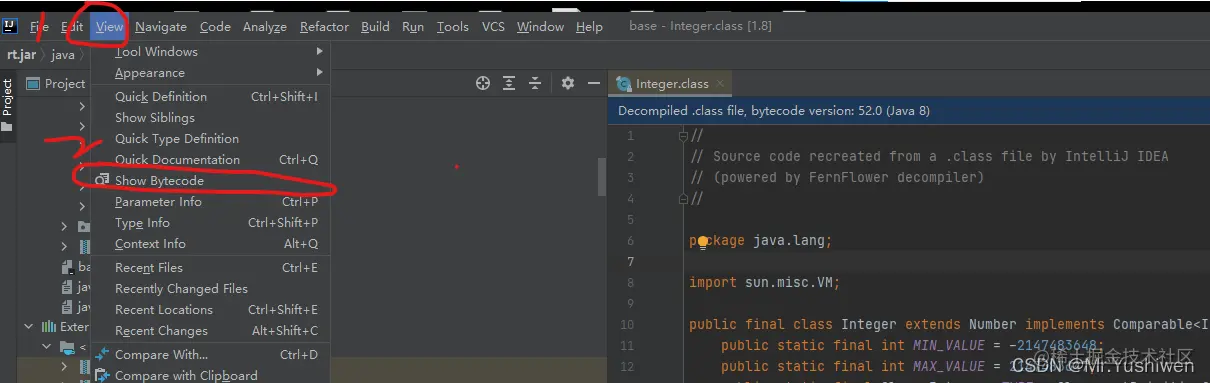Screen dimensions: 1210x383
Task: Expand the Tool Windows submenu
Action: [210, 52]
